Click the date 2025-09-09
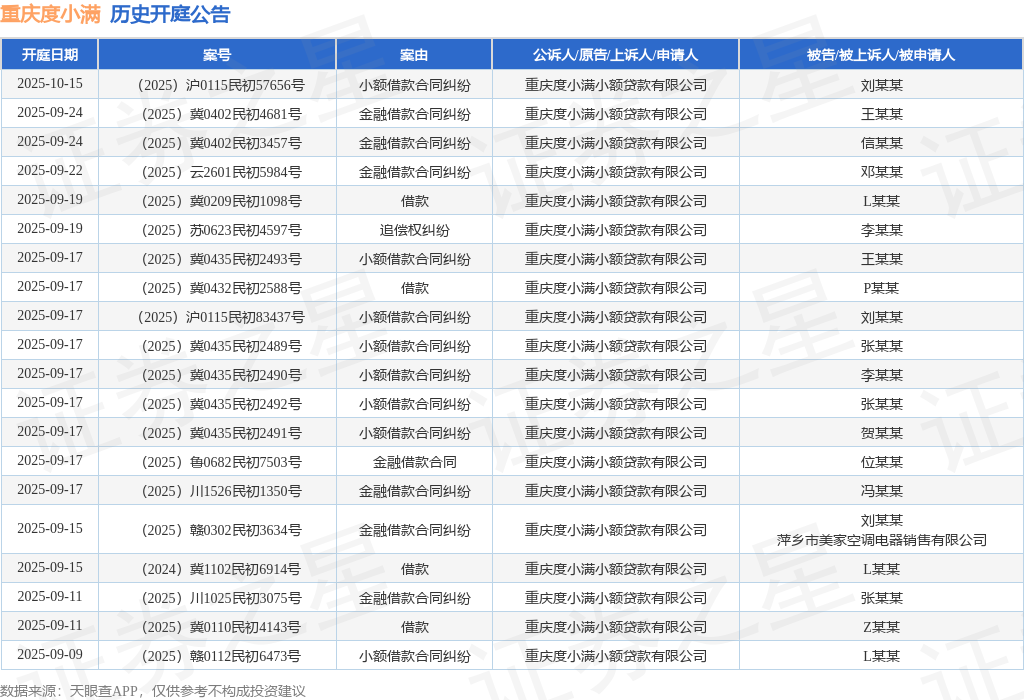This screenshot has height=700, width=1024. pyautogui.click(x=50, y=654)
